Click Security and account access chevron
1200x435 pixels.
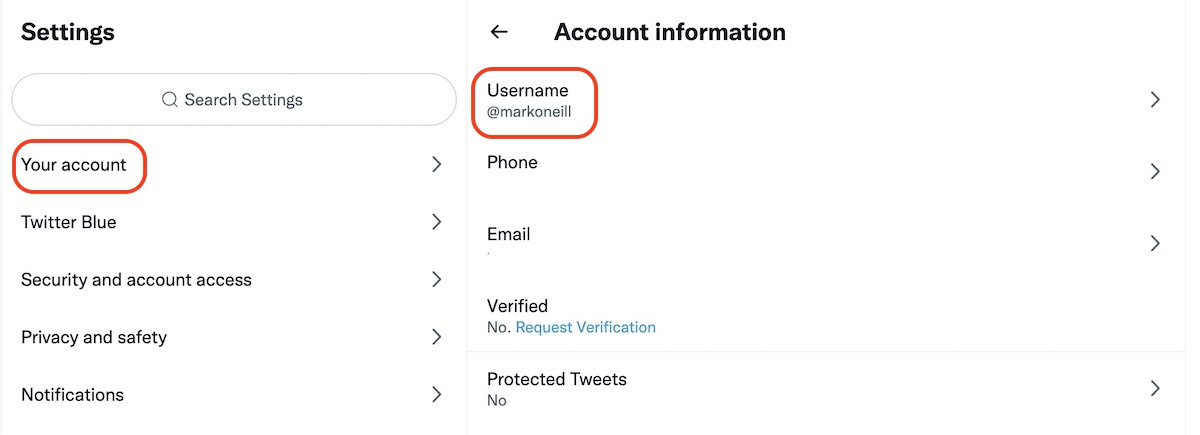436,280
